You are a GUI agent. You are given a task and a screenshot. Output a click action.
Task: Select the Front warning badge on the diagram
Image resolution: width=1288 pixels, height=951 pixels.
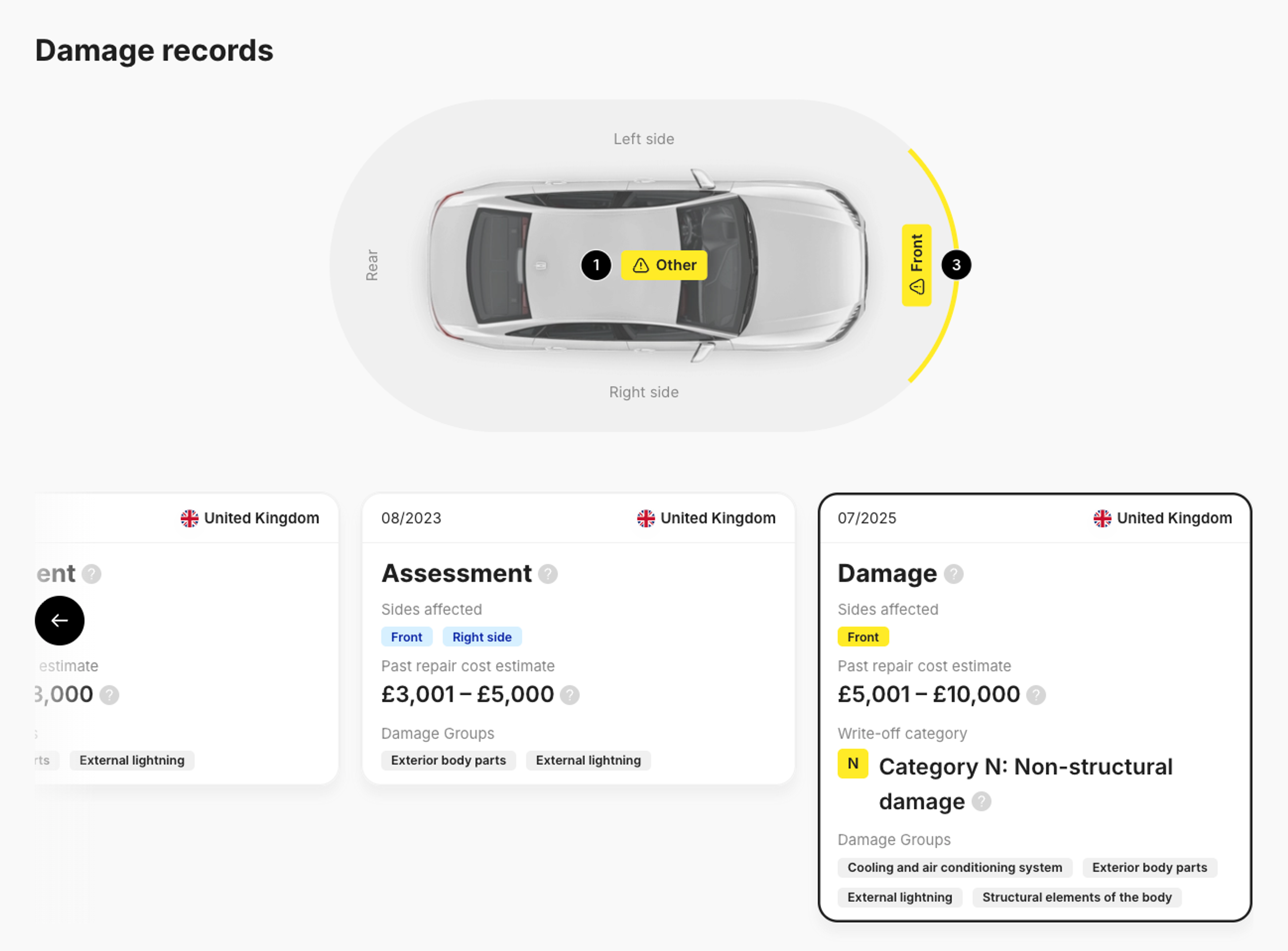pyautogui.click(x=916, y=264)
